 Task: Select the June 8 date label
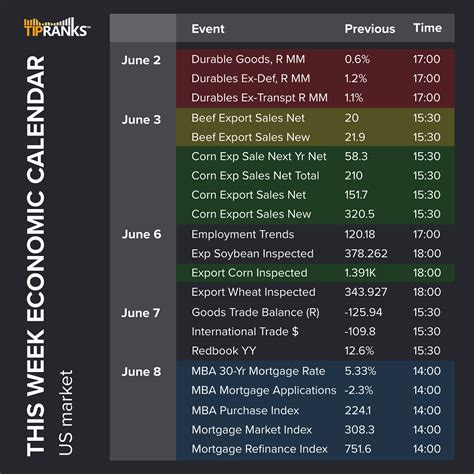point(141,372)
